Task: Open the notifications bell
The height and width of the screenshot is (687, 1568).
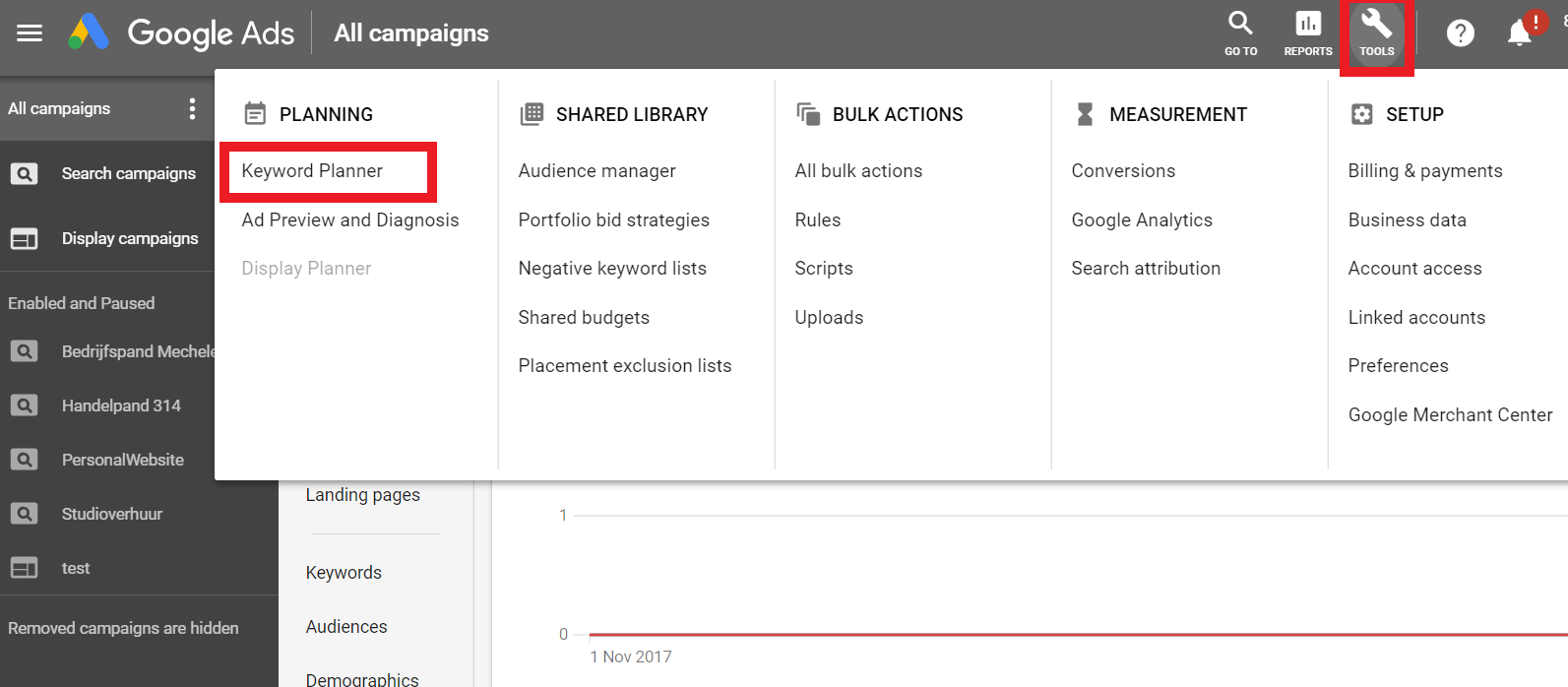Action: pyautogui.click(x=1520, y=33)
